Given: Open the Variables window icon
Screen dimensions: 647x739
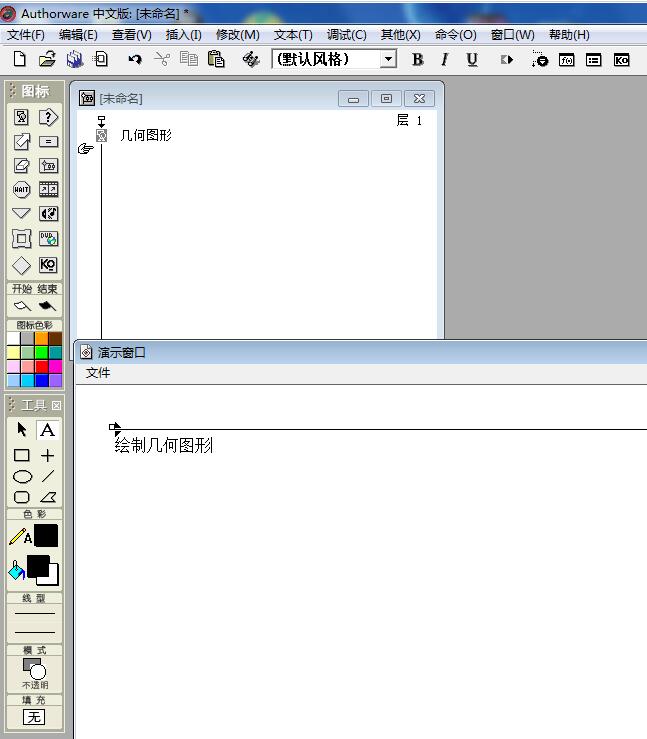Looking at the screenshot, I should tap(593, 60).
